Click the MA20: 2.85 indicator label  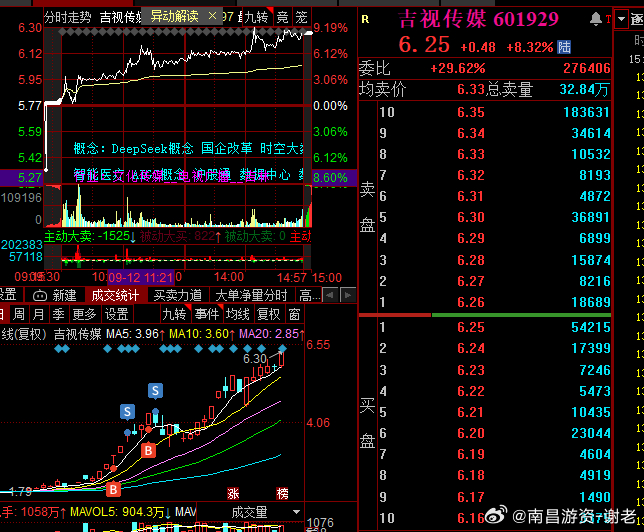pos(271,334)
